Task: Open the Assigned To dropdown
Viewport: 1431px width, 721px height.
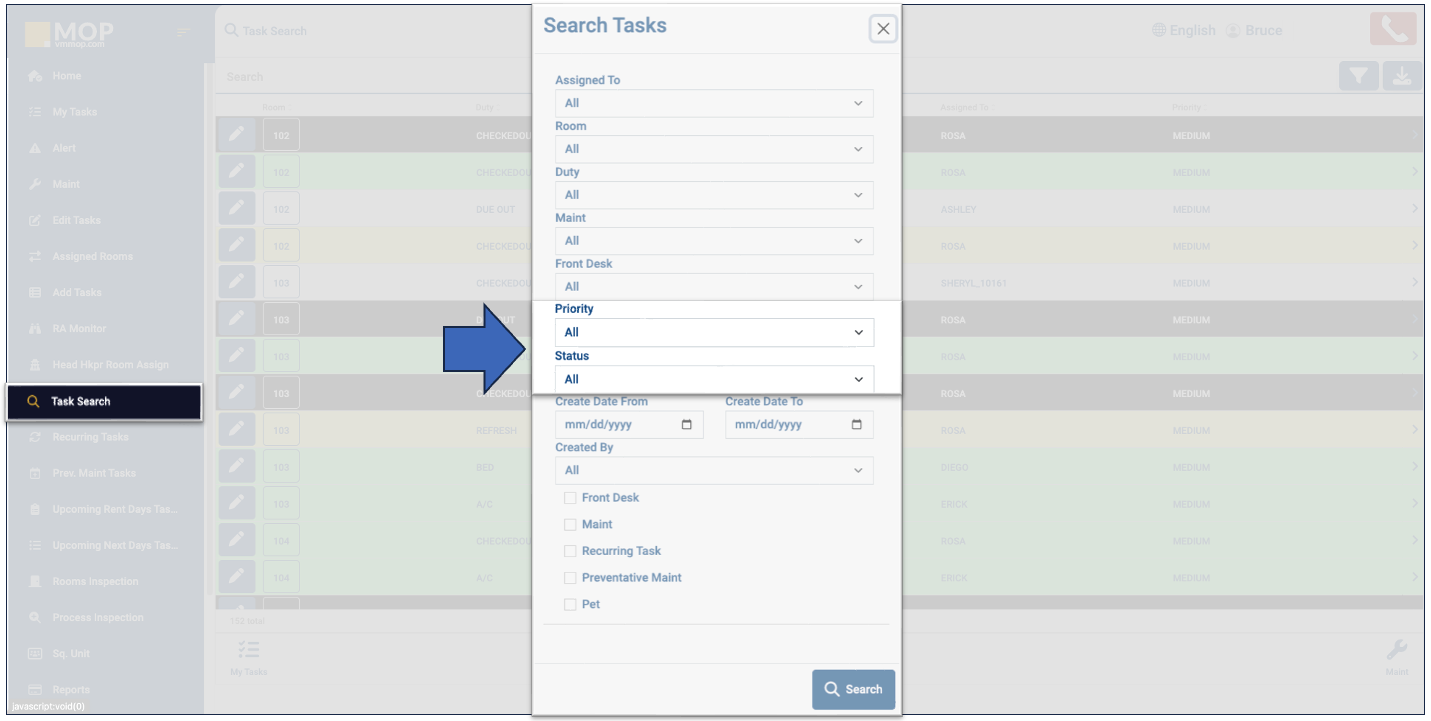Action: coord(714,103)
